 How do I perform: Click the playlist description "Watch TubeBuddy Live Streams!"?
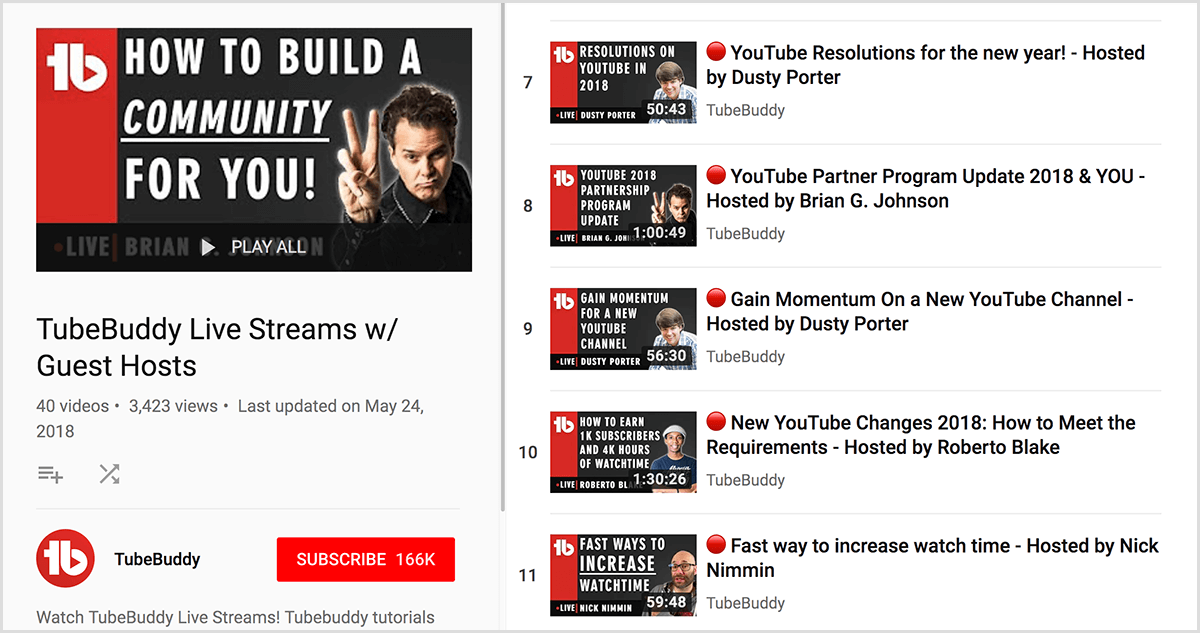[235, 617]
